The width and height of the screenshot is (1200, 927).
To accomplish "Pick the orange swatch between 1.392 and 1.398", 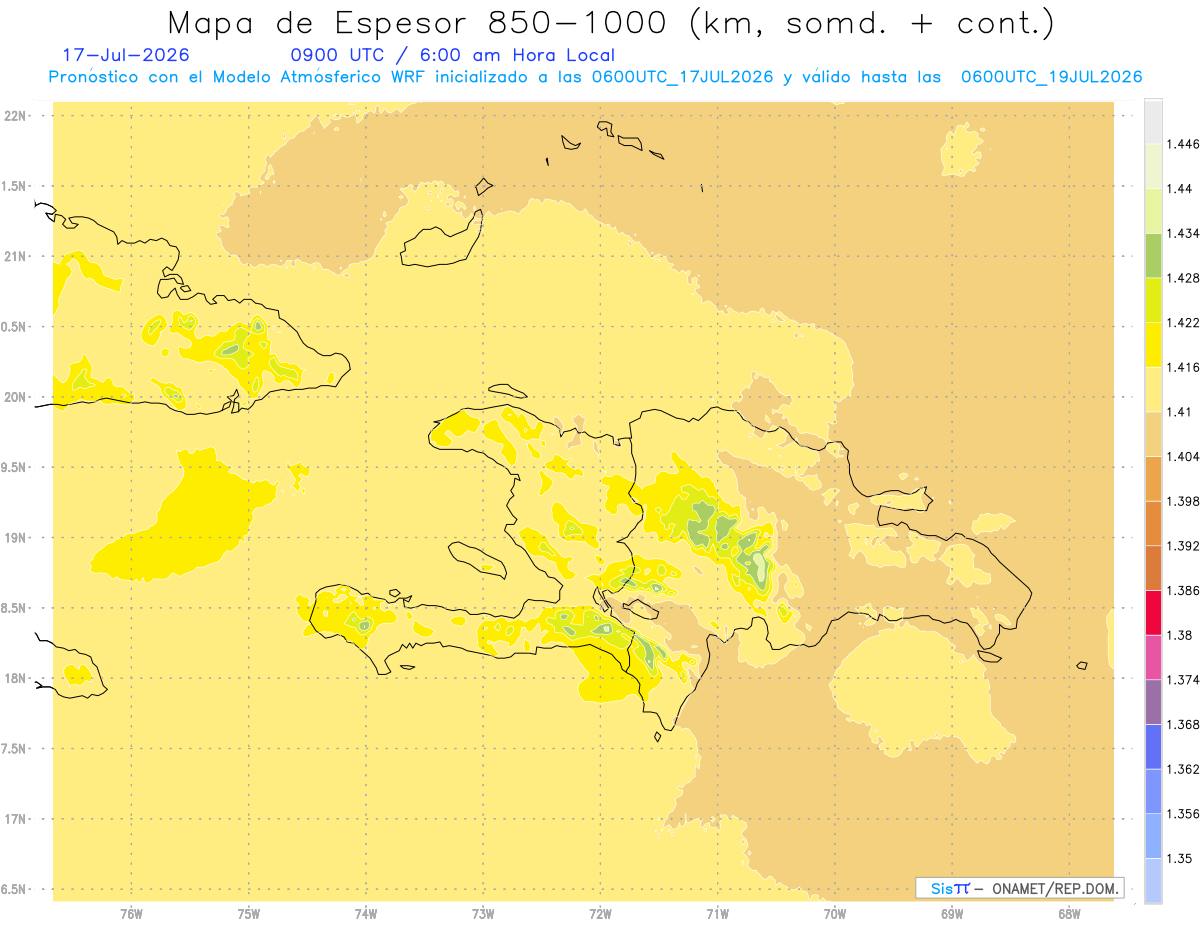I will [1153, 523].
